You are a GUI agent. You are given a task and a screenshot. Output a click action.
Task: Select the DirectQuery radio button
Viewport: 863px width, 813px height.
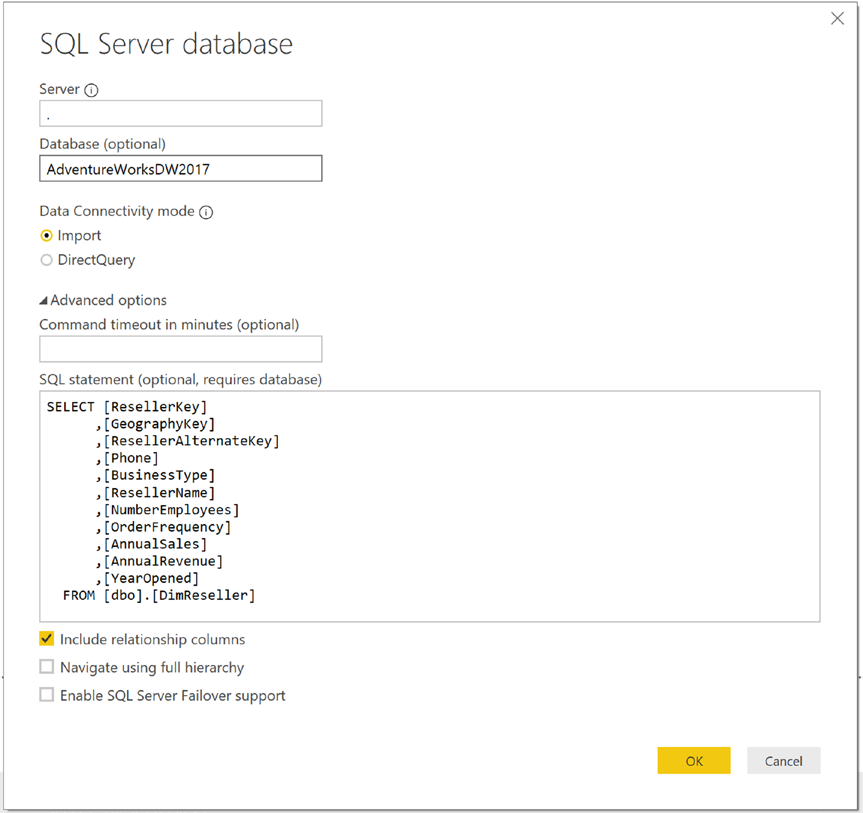tap(47, 260)
